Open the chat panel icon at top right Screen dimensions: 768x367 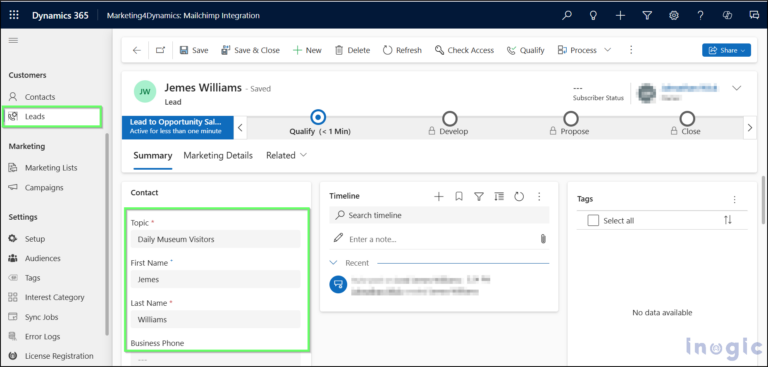(x=754, y=15)
